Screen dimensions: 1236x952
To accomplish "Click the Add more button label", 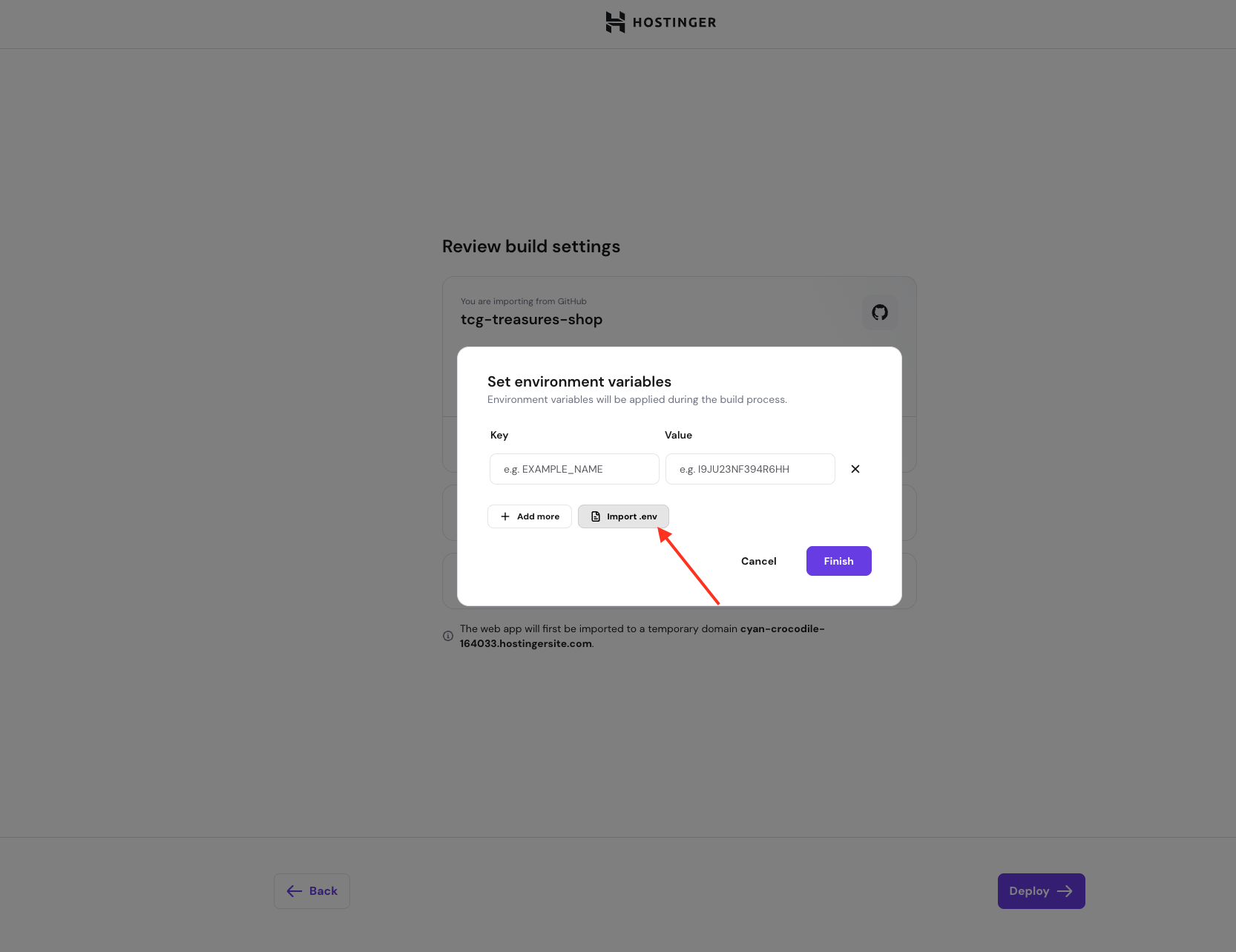I will point(538,516).
